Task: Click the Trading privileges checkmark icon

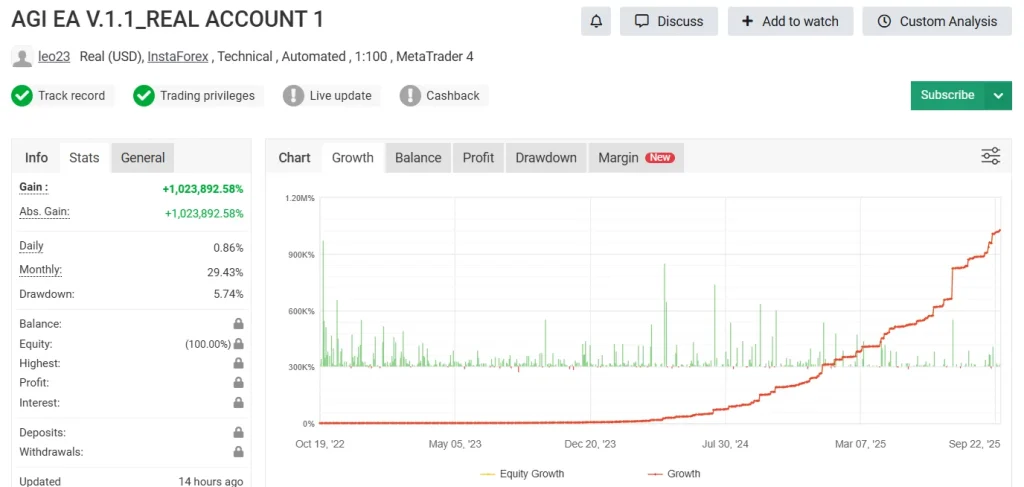Action: (144, 96)
